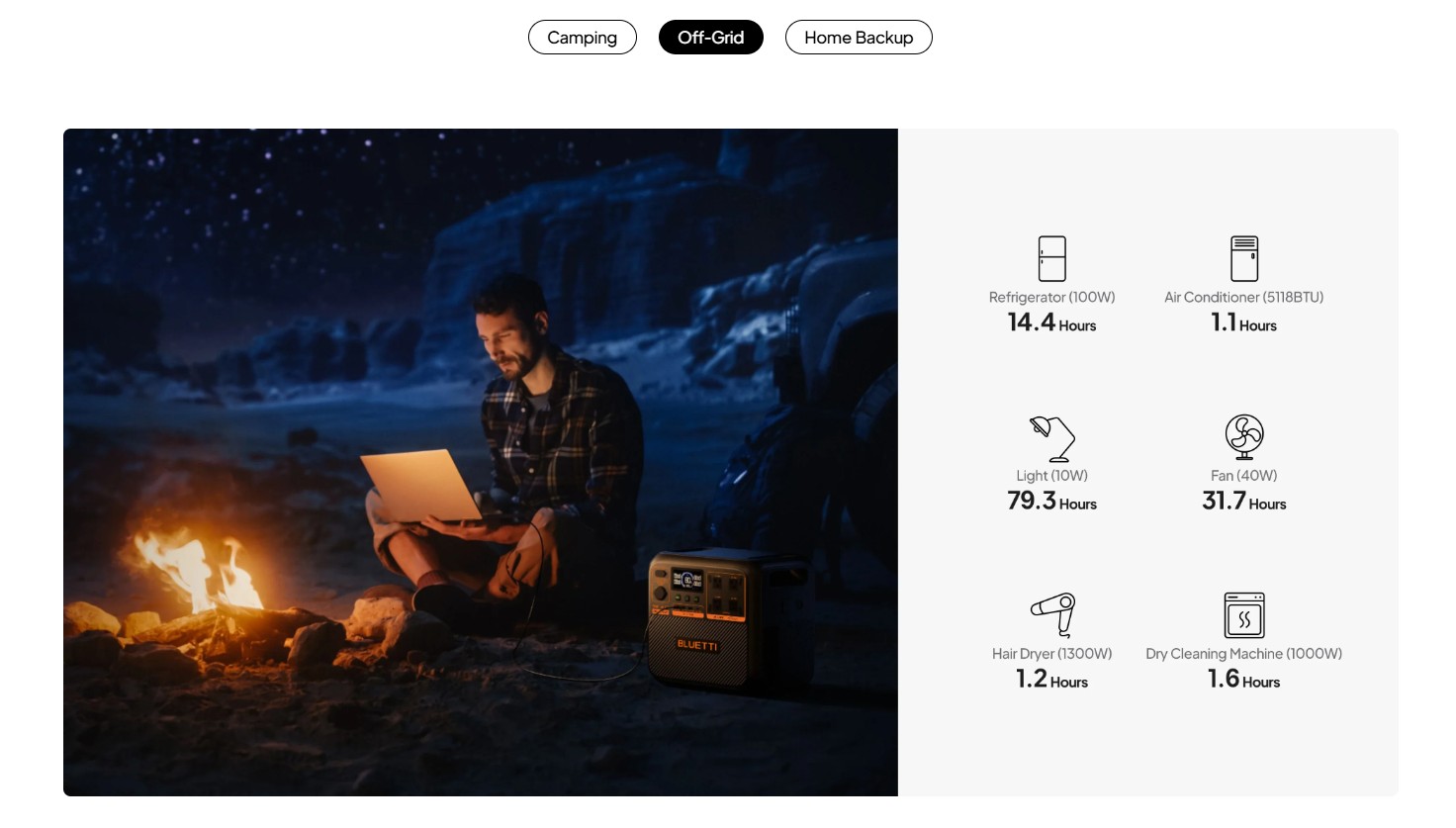Select the Off-Grid tab
Viewport: 1456px width, 828px height.
click(x=710, y=38)
